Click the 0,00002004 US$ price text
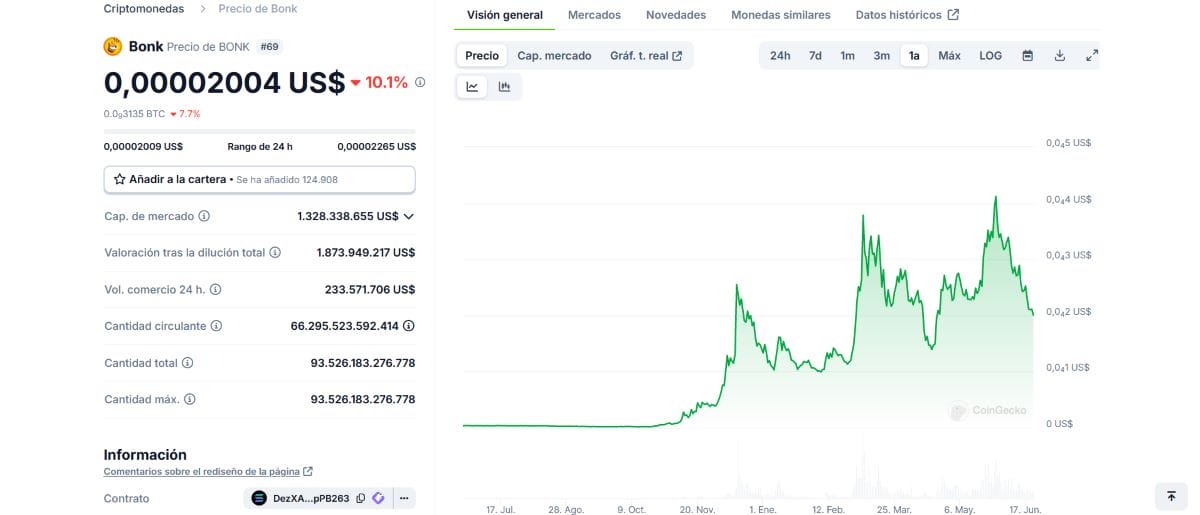 225,83
